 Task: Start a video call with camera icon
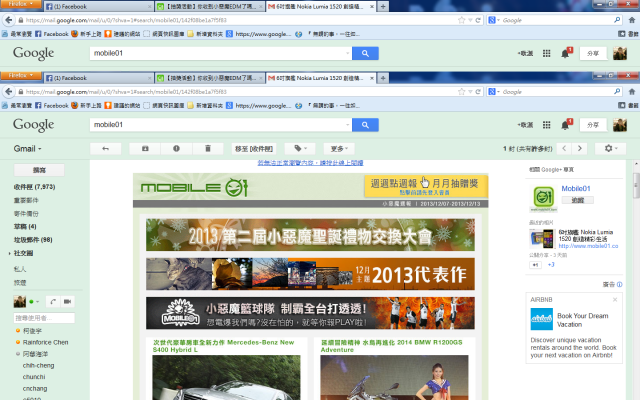[x=67, y=302]
